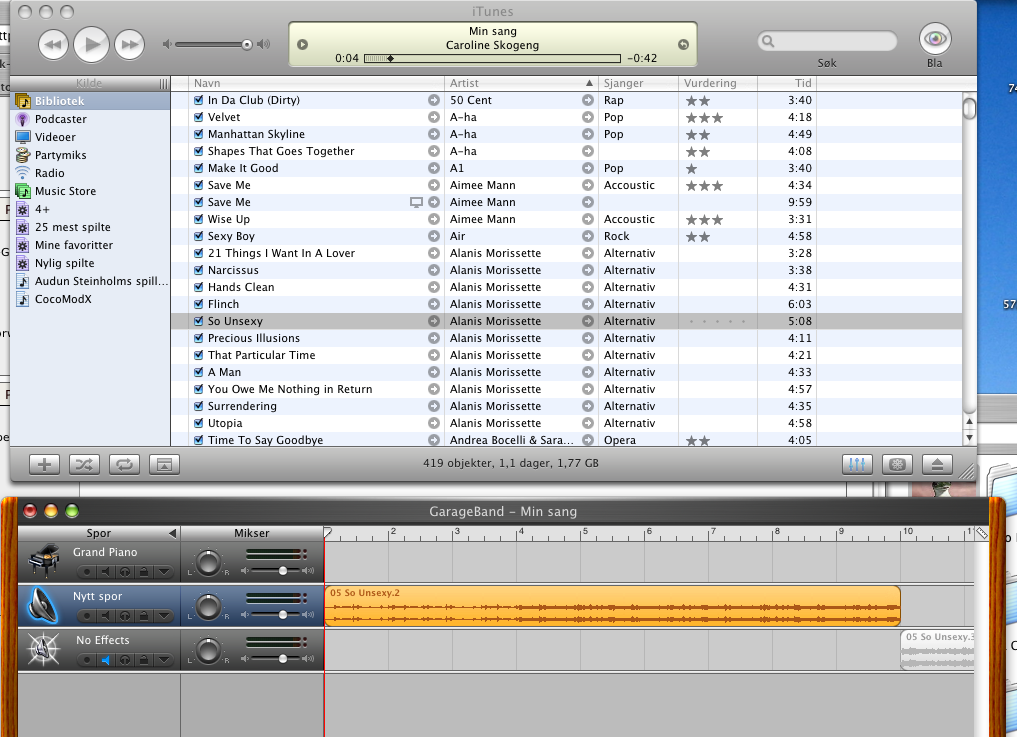Viewport: 1017px width, 737px height.
Task: Uncheck the In Da Club (Dirty) checkbox
Action: pos(198,100)
